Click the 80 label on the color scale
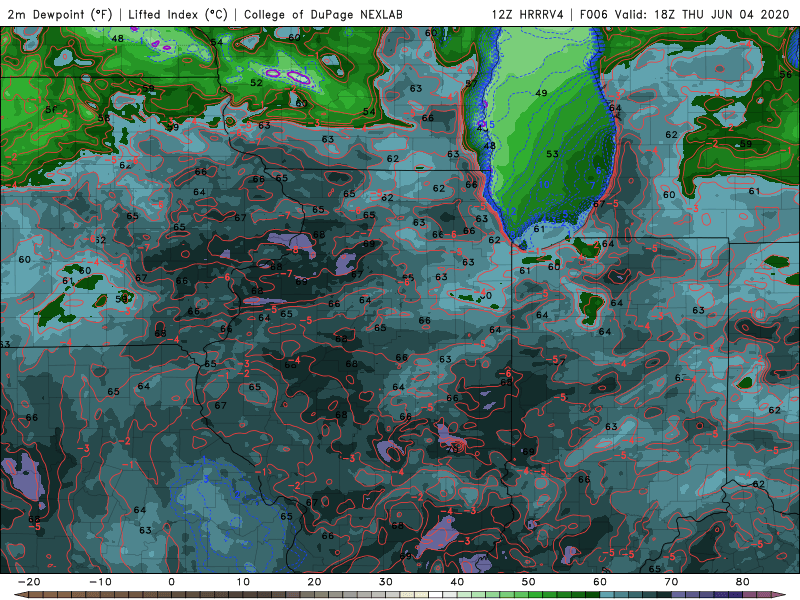The image size is (800, 600). click(743, 582)
